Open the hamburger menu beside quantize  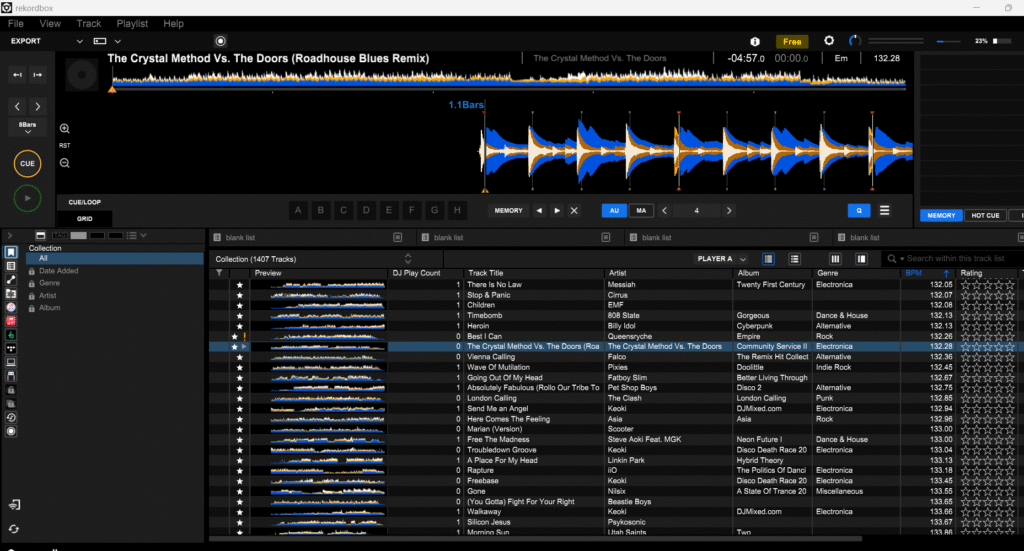(884, 210)
